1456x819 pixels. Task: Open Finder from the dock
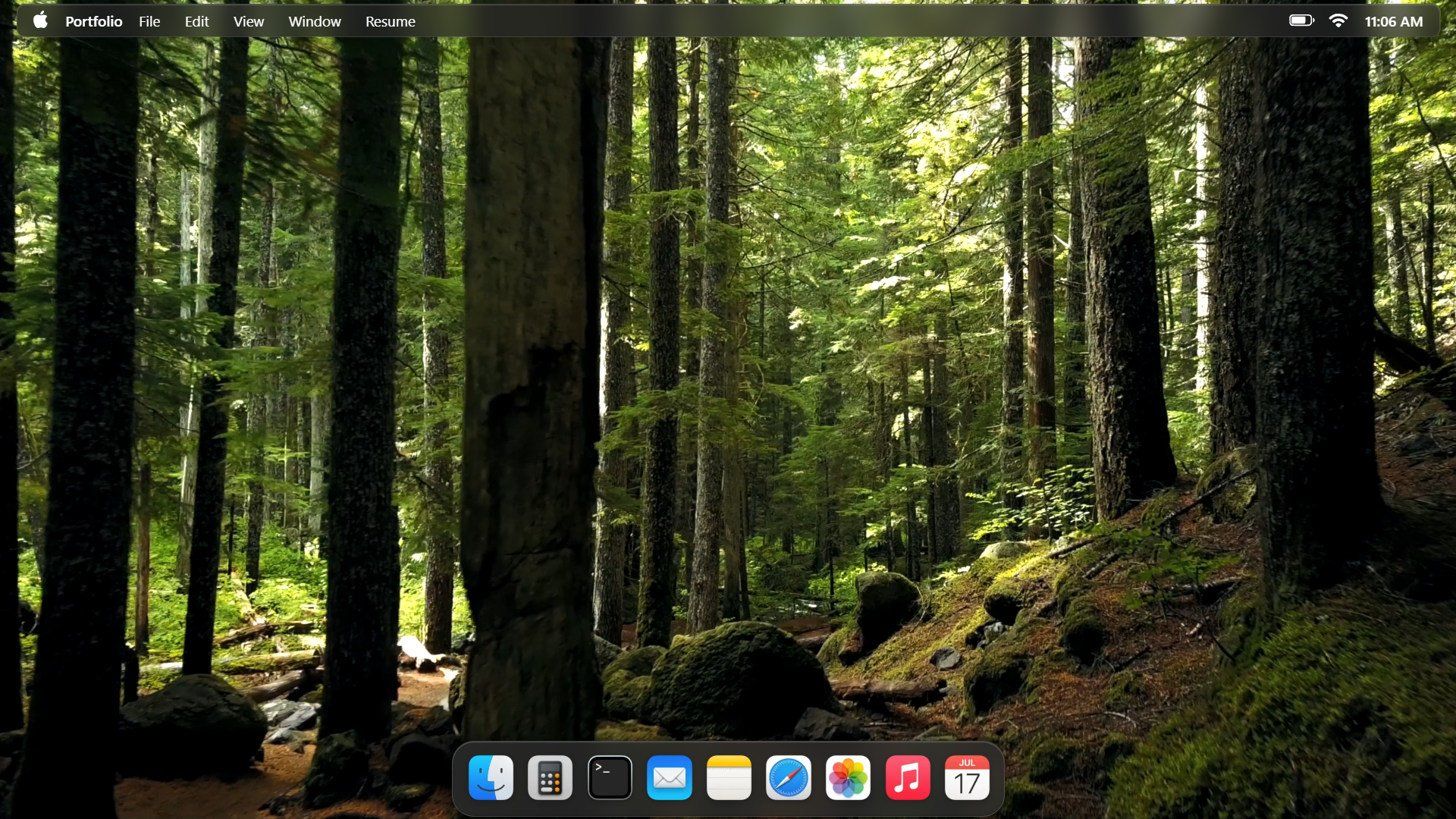pyautogui.click(x=490, y=777)
